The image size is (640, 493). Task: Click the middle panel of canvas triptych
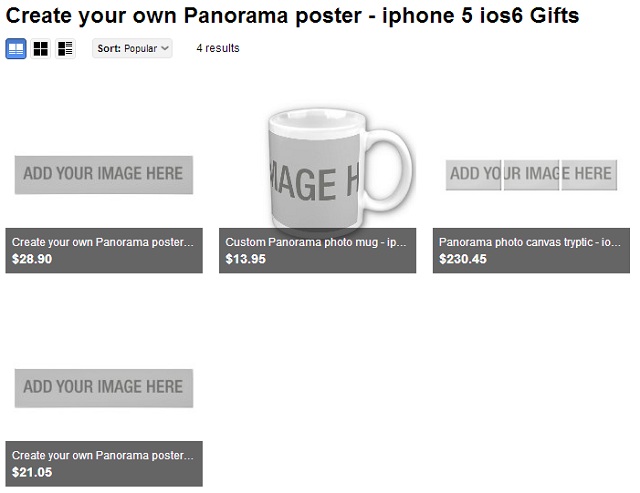tap(531, 174)
